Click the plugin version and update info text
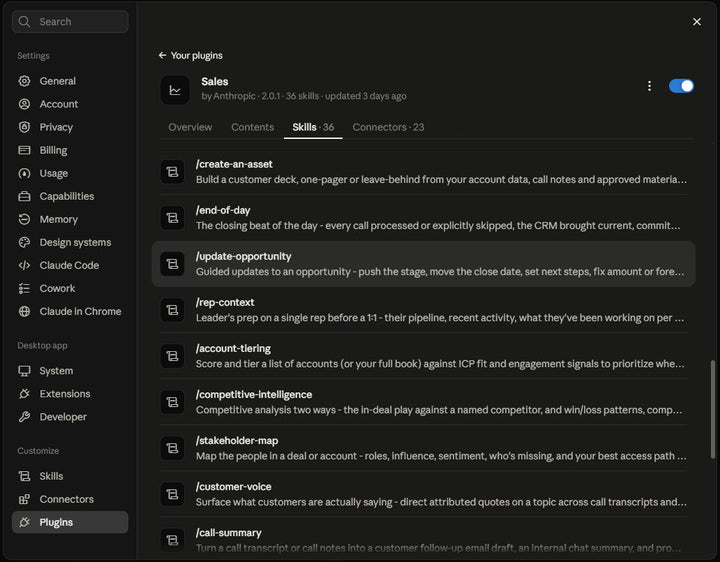 304,96
